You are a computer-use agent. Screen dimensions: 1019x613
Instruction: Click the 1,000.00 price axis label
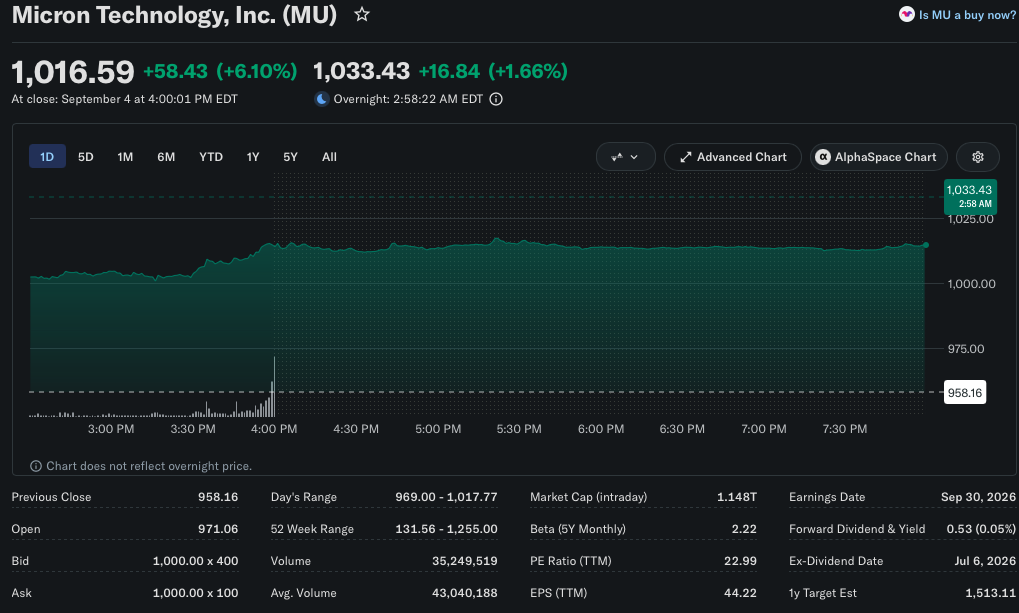pos(971,283)
